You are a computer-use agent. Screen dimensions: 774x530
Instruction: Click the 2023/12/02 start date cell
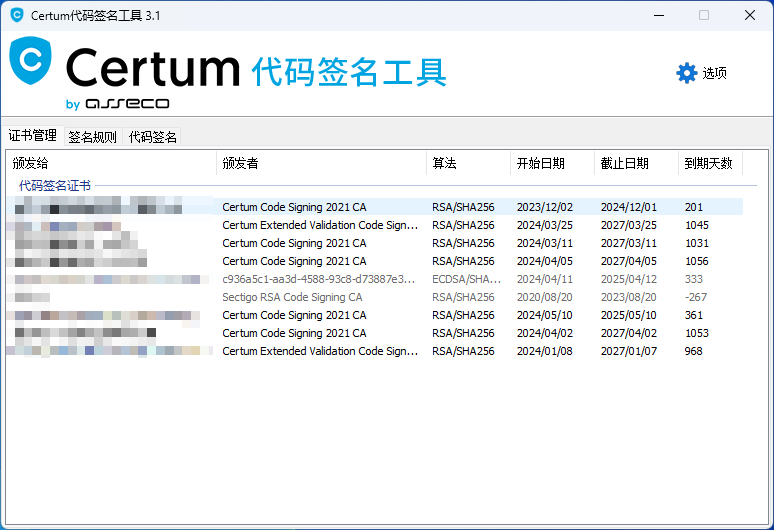(545, 207)
